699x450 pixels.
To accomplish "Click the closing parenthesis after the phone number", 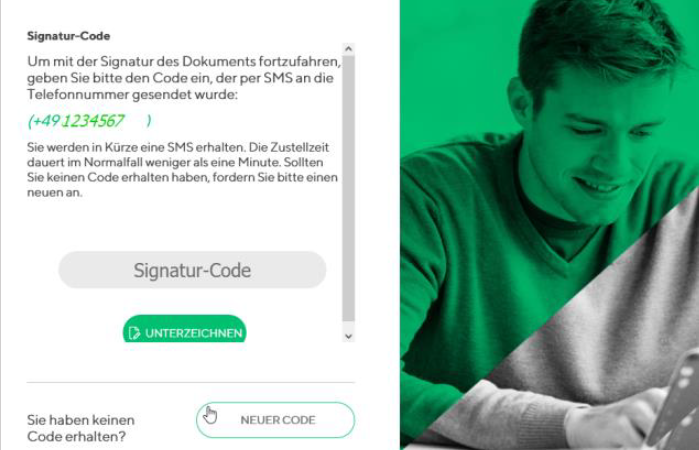I will pyautogui.click(x=149, y=121).
